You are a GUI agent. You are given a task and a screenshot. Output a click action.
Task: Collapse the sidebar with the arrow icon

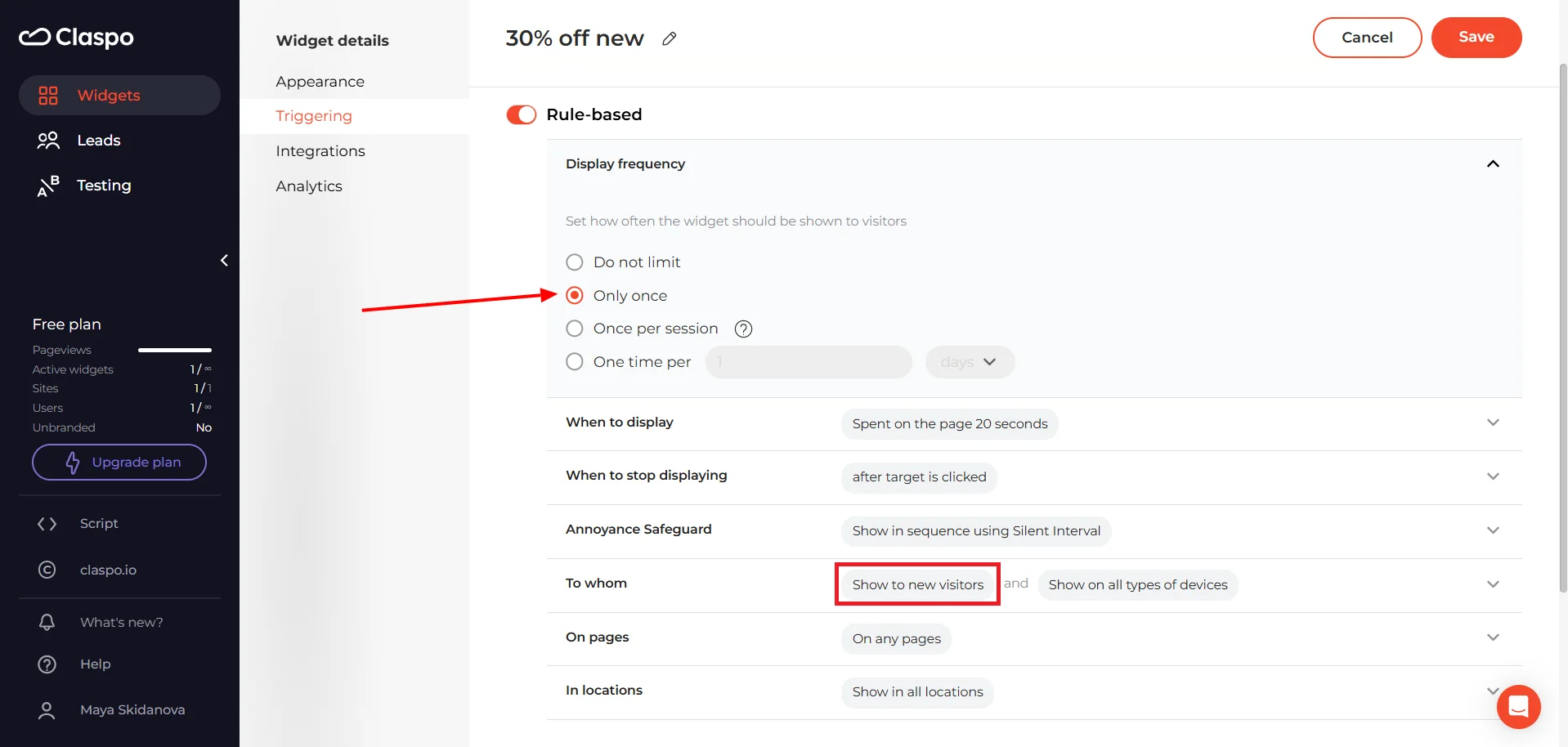[223, 260]
